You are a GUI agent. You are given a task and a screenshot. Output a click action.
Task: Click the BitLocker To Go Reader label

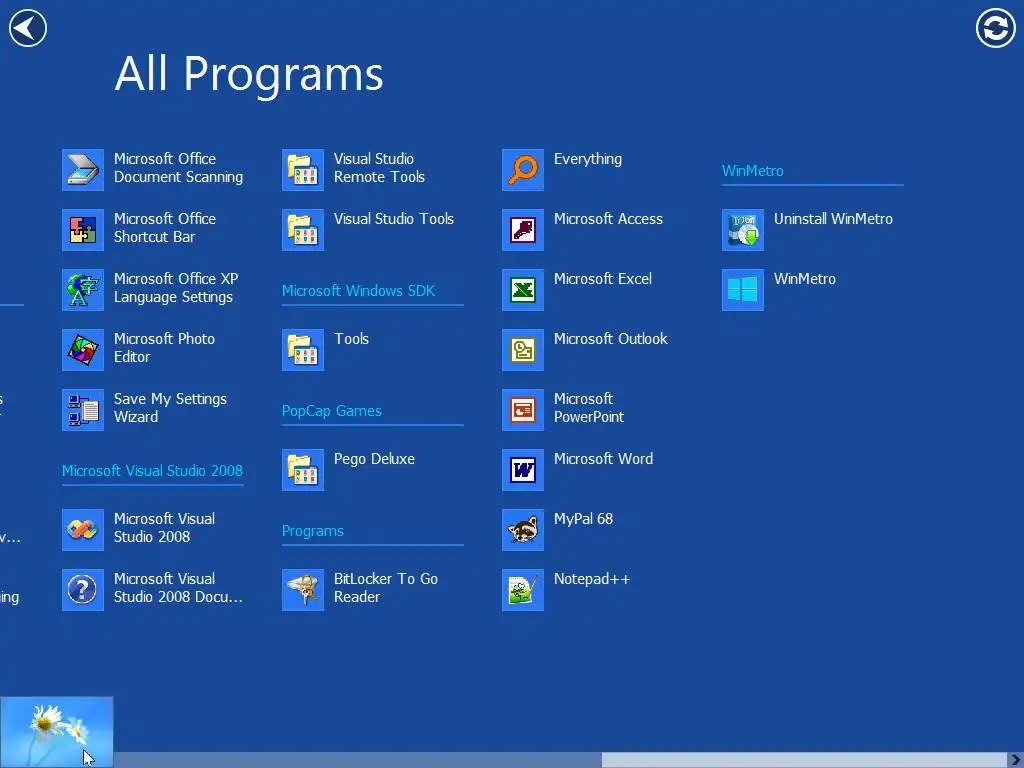coord(385,588)
